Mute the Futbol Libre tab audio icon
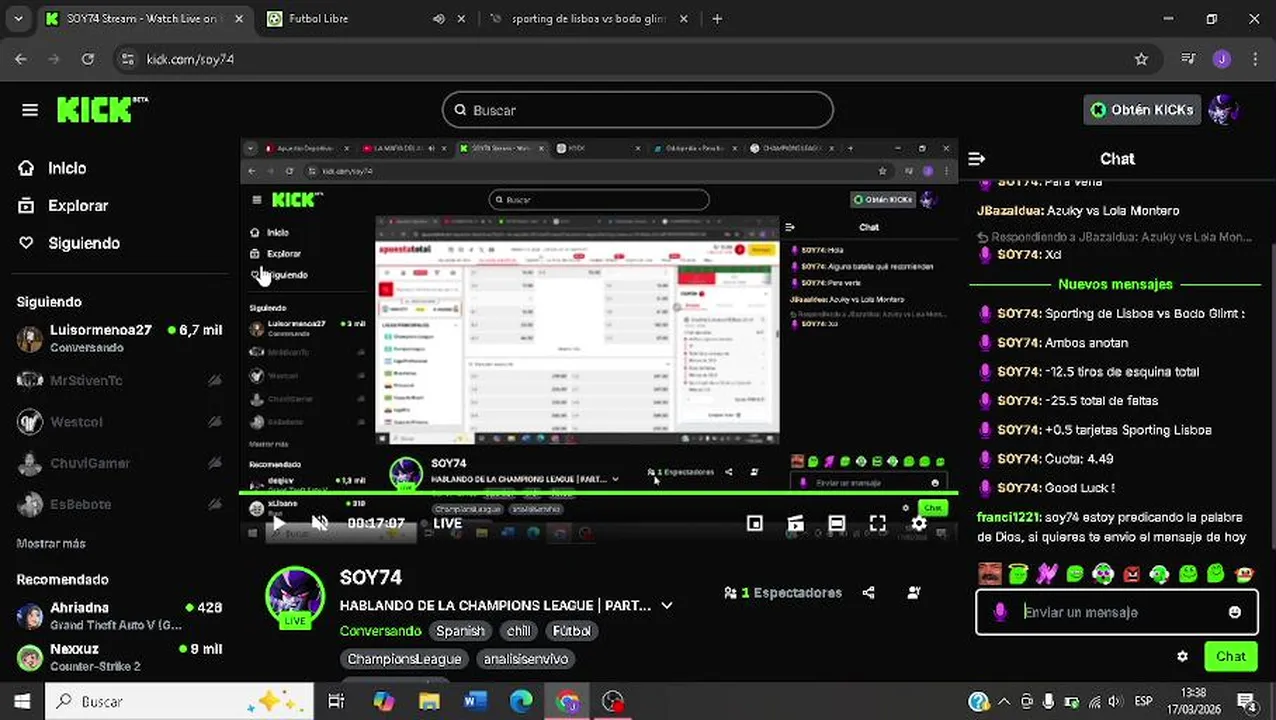The height and width of the screenshot is (720, 1276). 439,18
